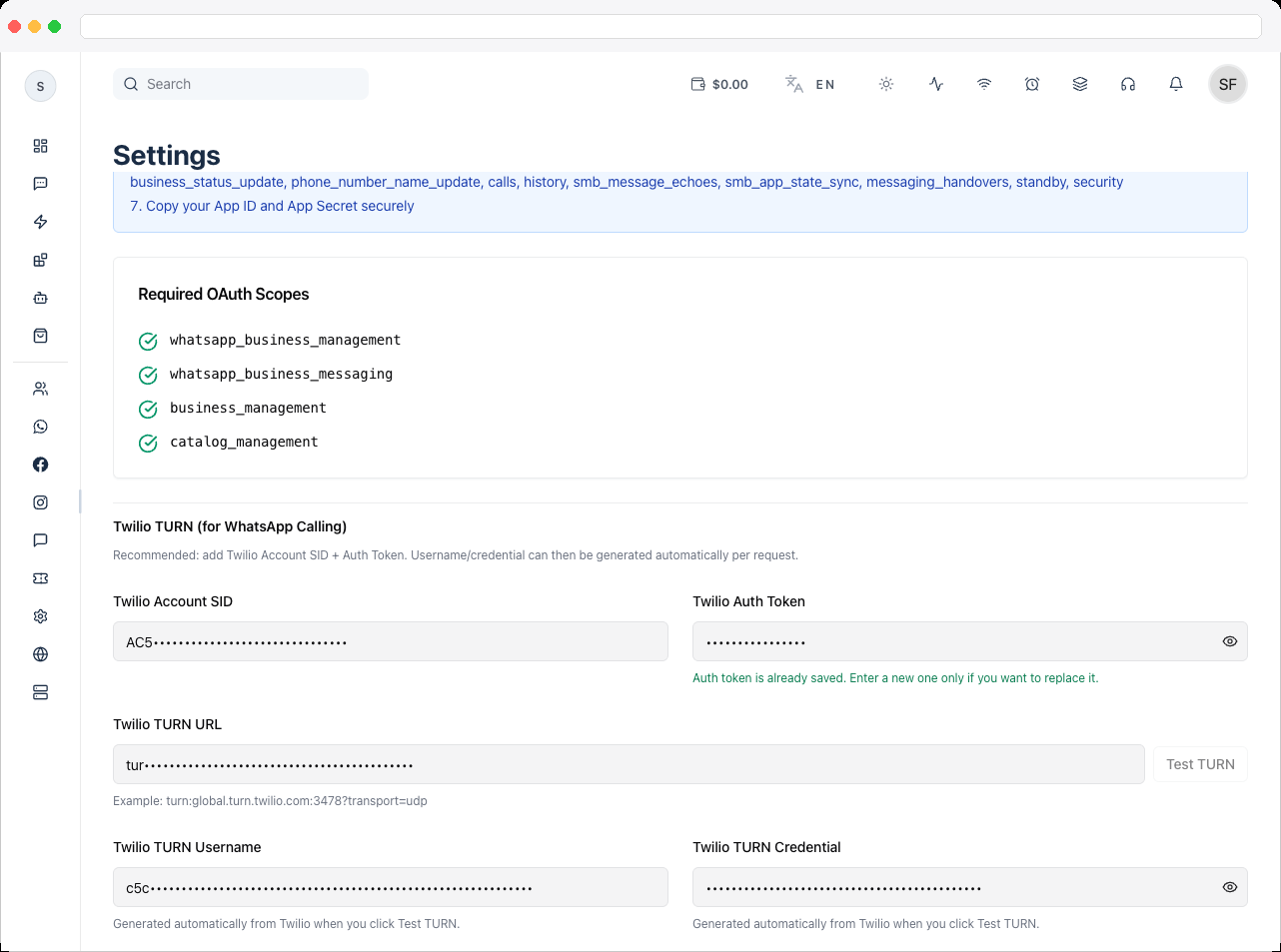Open the shopping bag sidebar icon

pyautogui.click(x=40, y=336)
